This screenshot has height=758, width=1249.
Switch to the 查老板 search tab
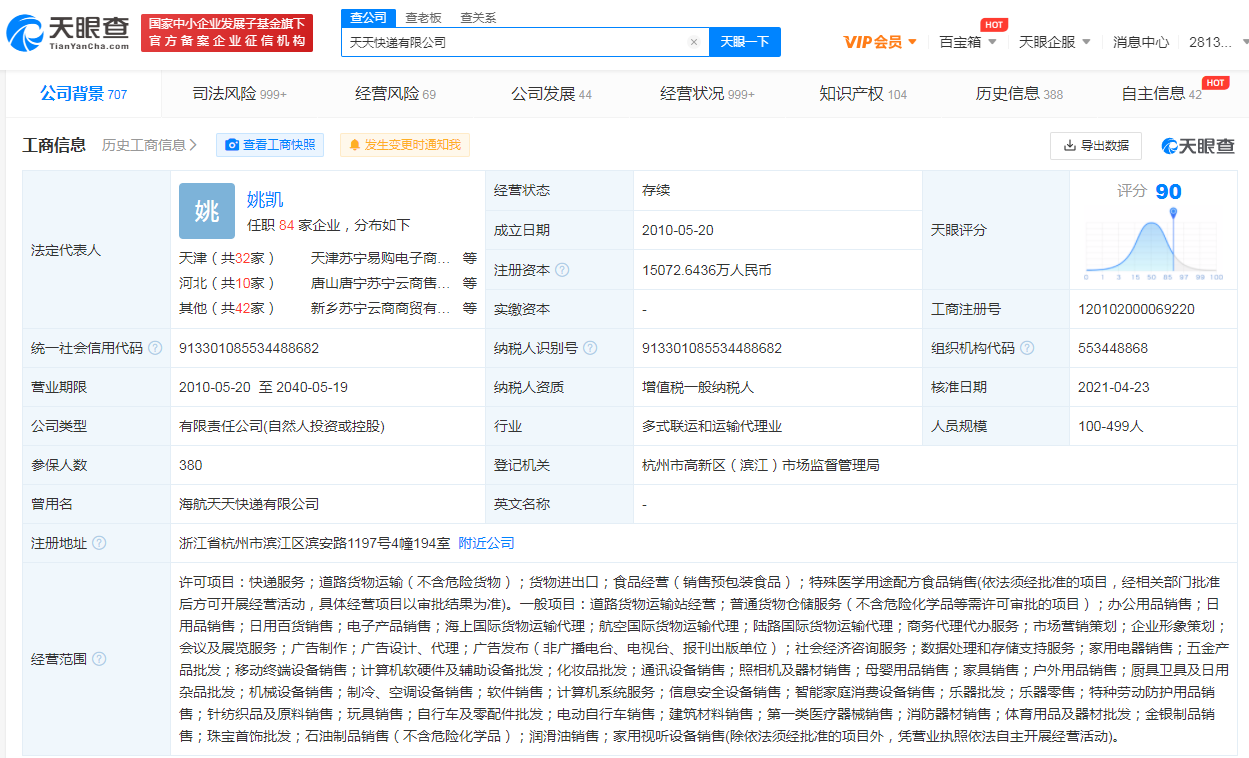pos(423,18)
